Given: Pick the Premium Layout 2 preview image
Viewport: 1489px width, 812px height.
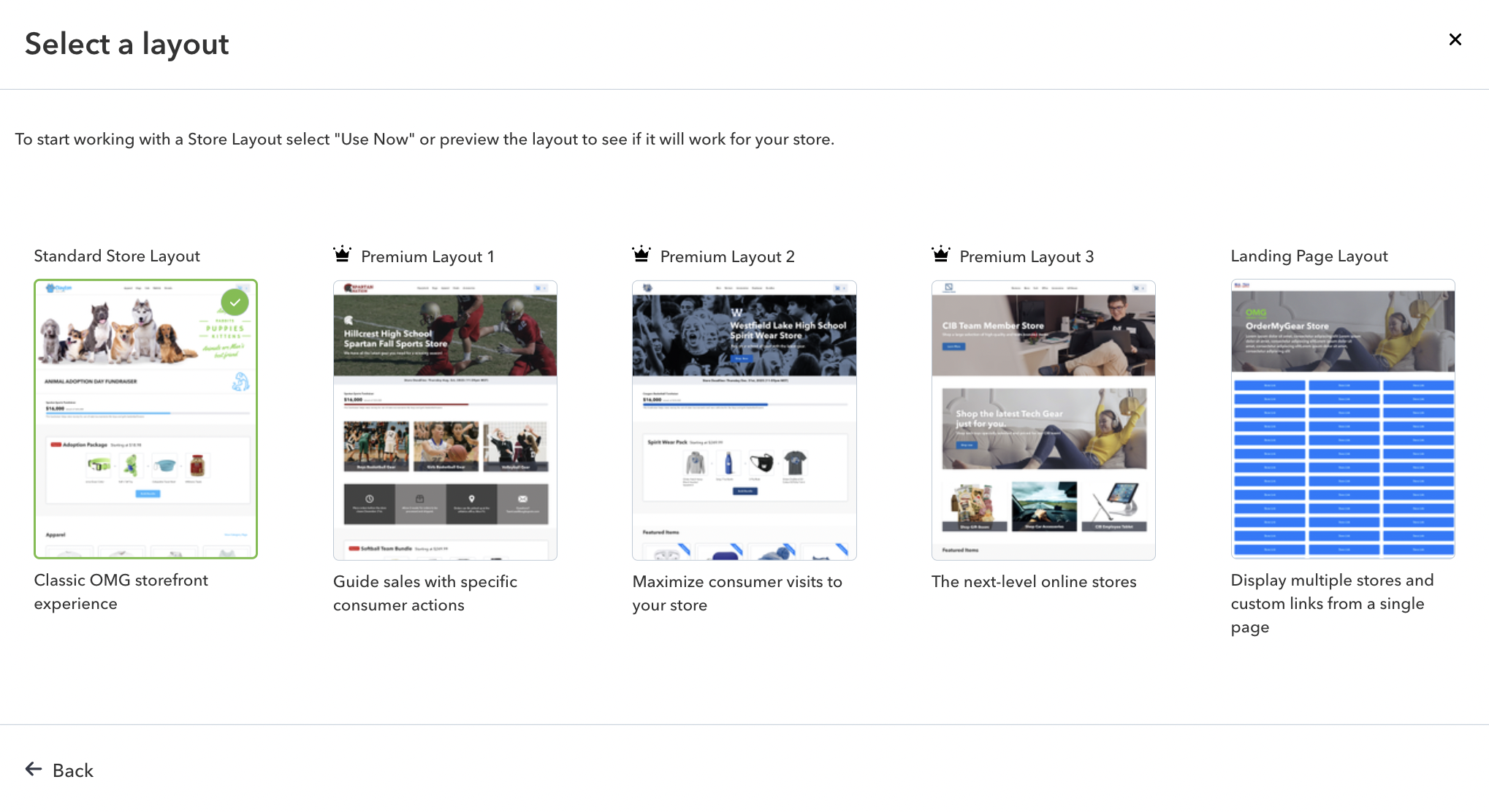Looking at the screenshot, I should pos(744,421).
